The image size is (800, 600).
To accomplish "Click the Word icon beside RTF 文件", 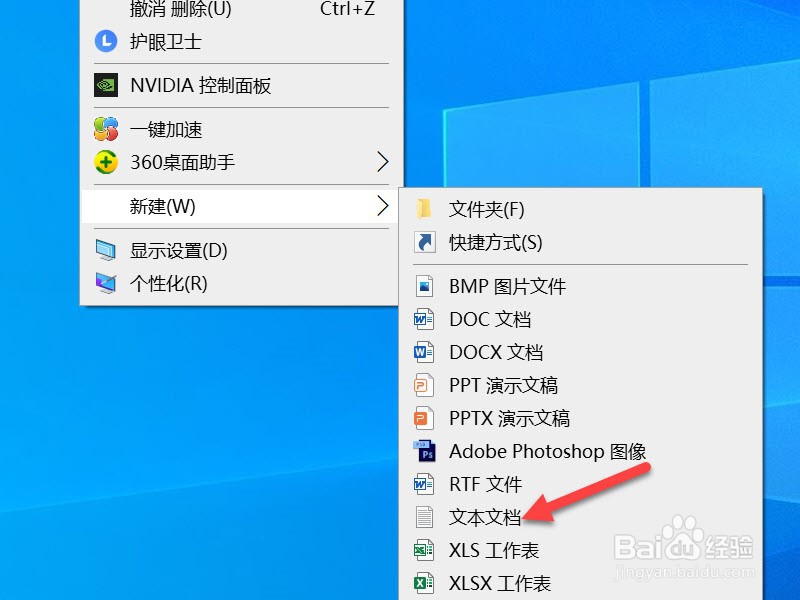I will click(424, 484).
